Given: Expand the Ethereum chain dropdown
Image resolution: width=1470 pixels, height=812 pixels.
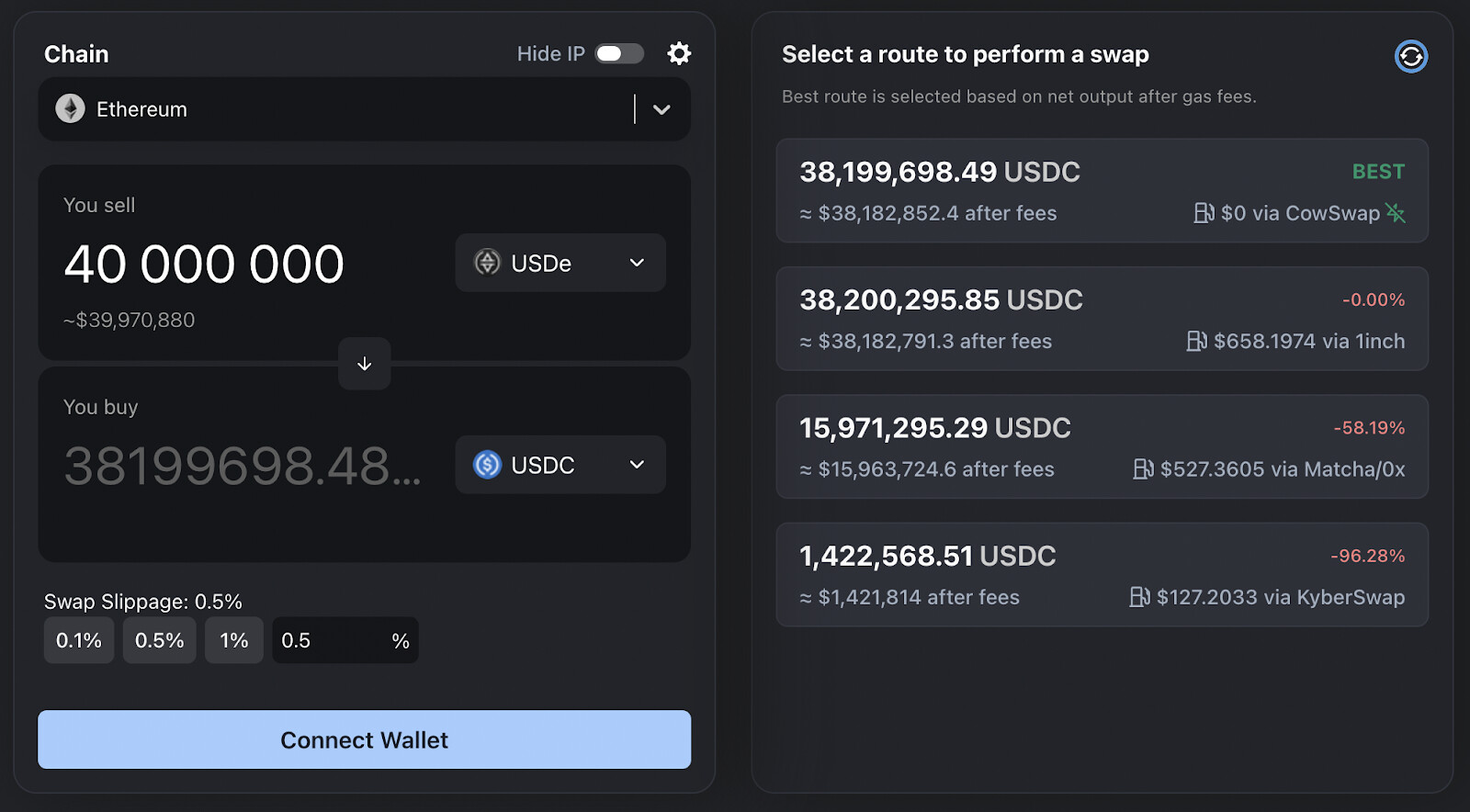Looking at the screenshot, I should click(x=661, y=109).
